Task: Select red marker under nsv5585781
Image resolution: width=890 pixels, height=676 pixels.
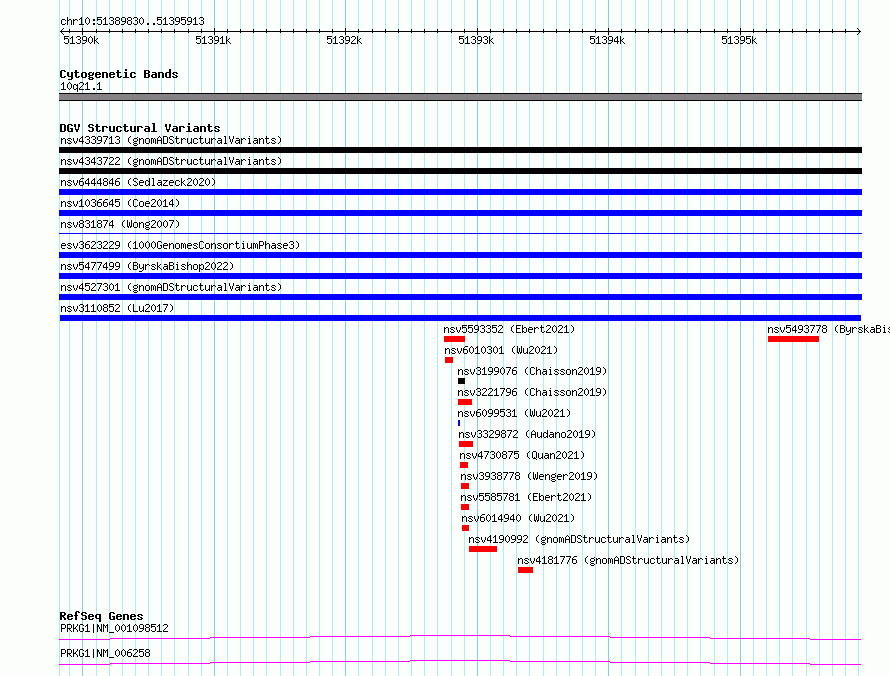Action: pos(465,507)
